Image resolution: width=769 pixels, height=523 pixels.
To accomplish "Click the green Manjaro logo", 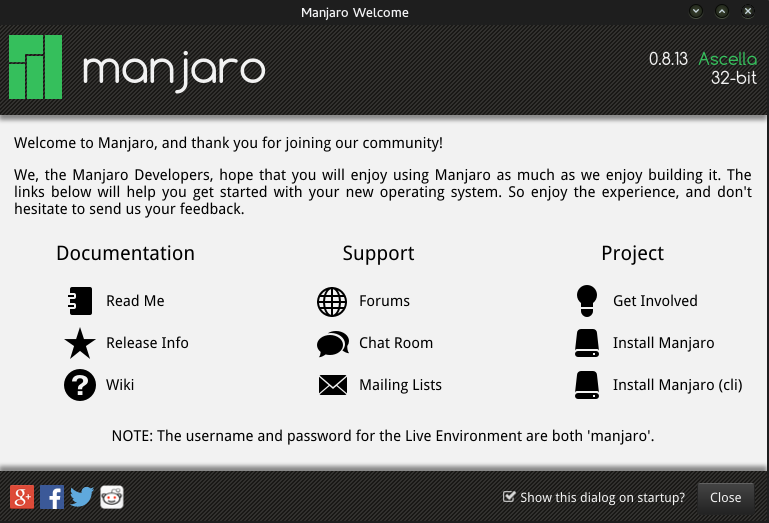I will point(35,67).
